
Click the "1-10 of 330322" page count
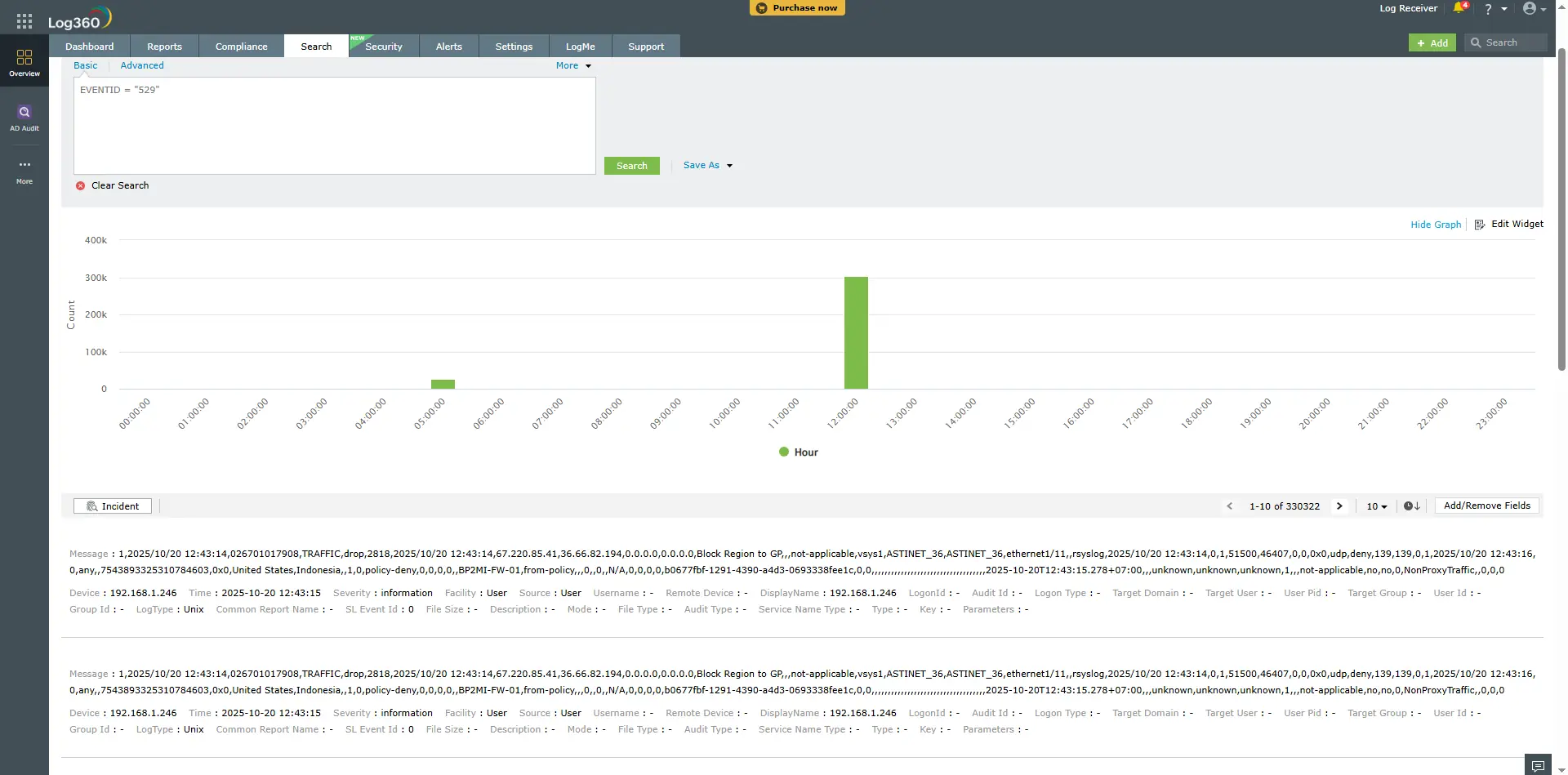(x=1285, y=506)
